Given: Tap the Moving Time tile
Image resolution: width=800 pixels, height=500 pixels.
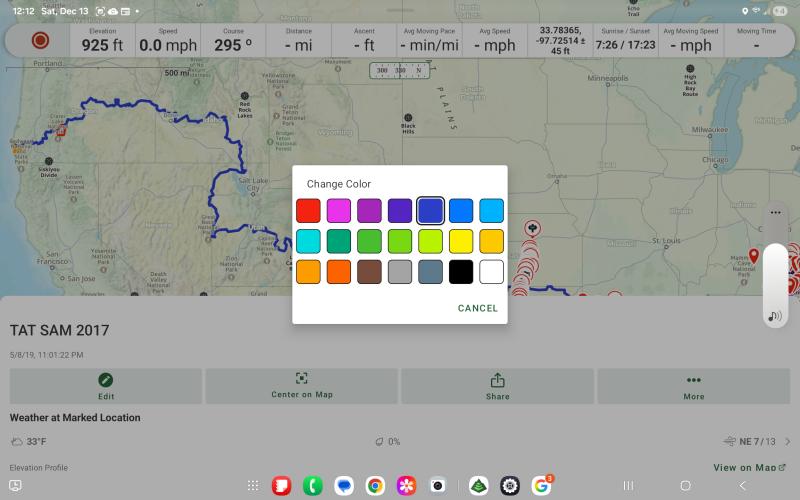Looking at the screenshot, I should [756, 40].
